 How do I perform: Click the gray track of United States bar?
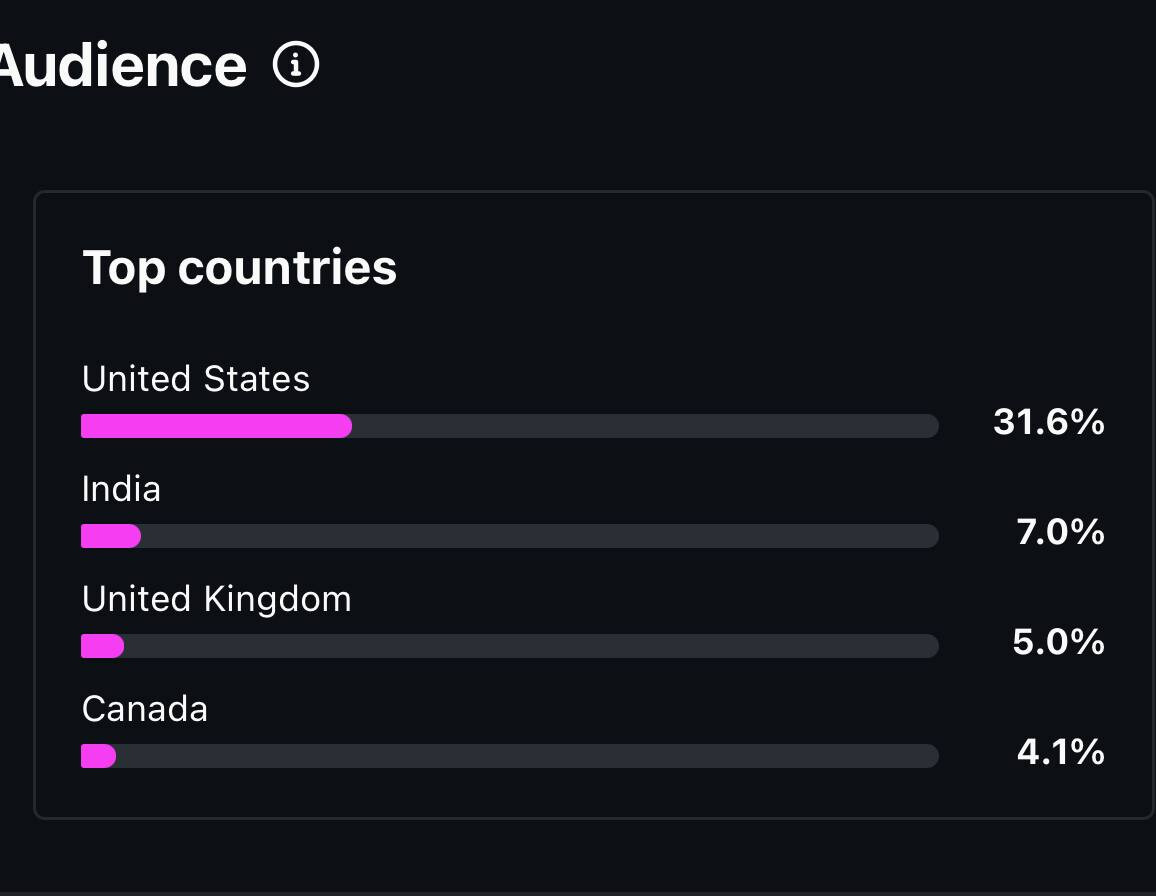pyautogui.click(x=645, y=426)
